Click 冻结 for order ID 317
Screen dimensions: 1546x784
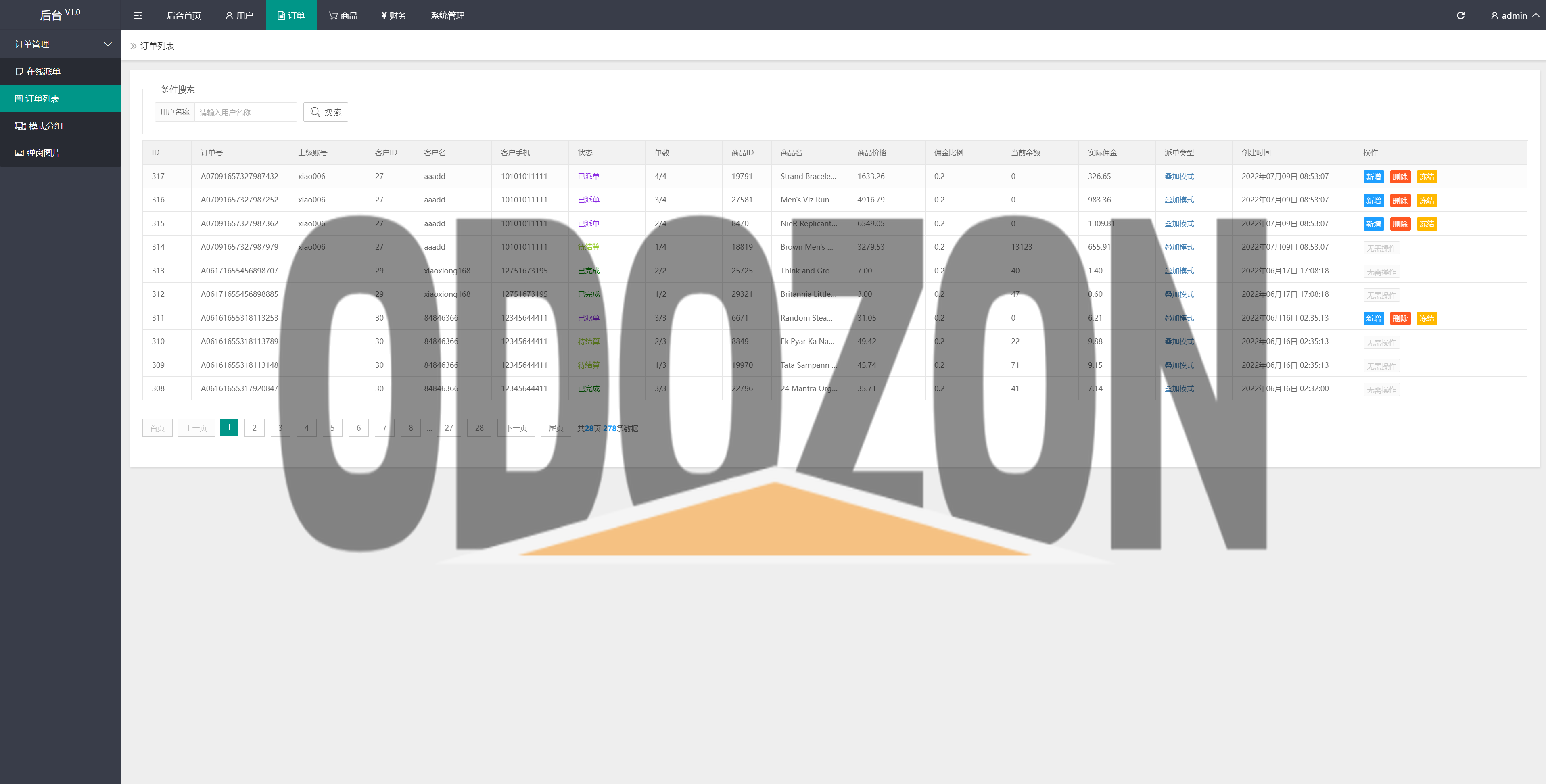point(1427,177)
